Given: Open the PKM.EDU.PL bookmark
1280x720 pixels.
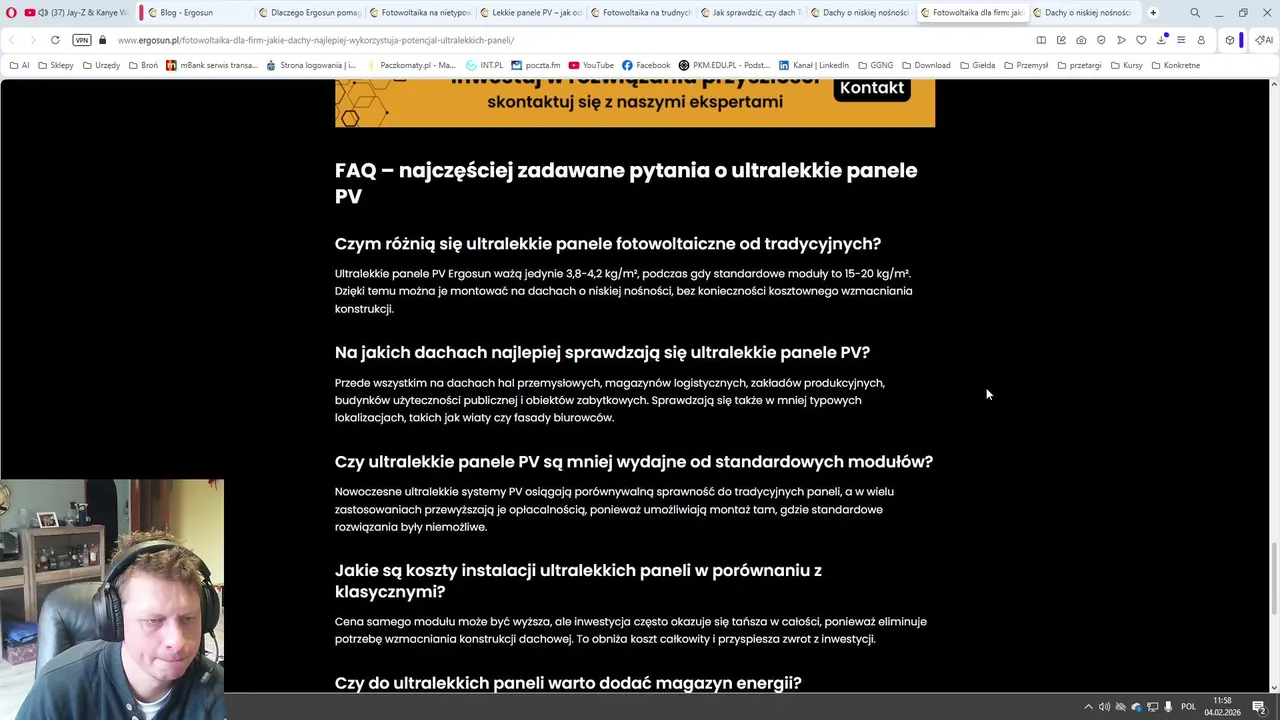Looking at the screenshot, I should click(x=724, y=65).
